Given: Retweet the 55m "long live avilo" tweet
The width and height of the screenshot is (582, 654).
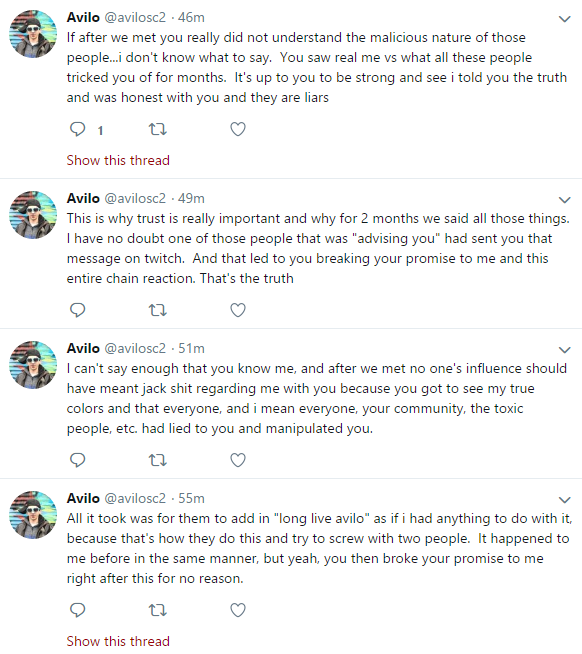Looking at the screenshot, I should pos(158,611).
